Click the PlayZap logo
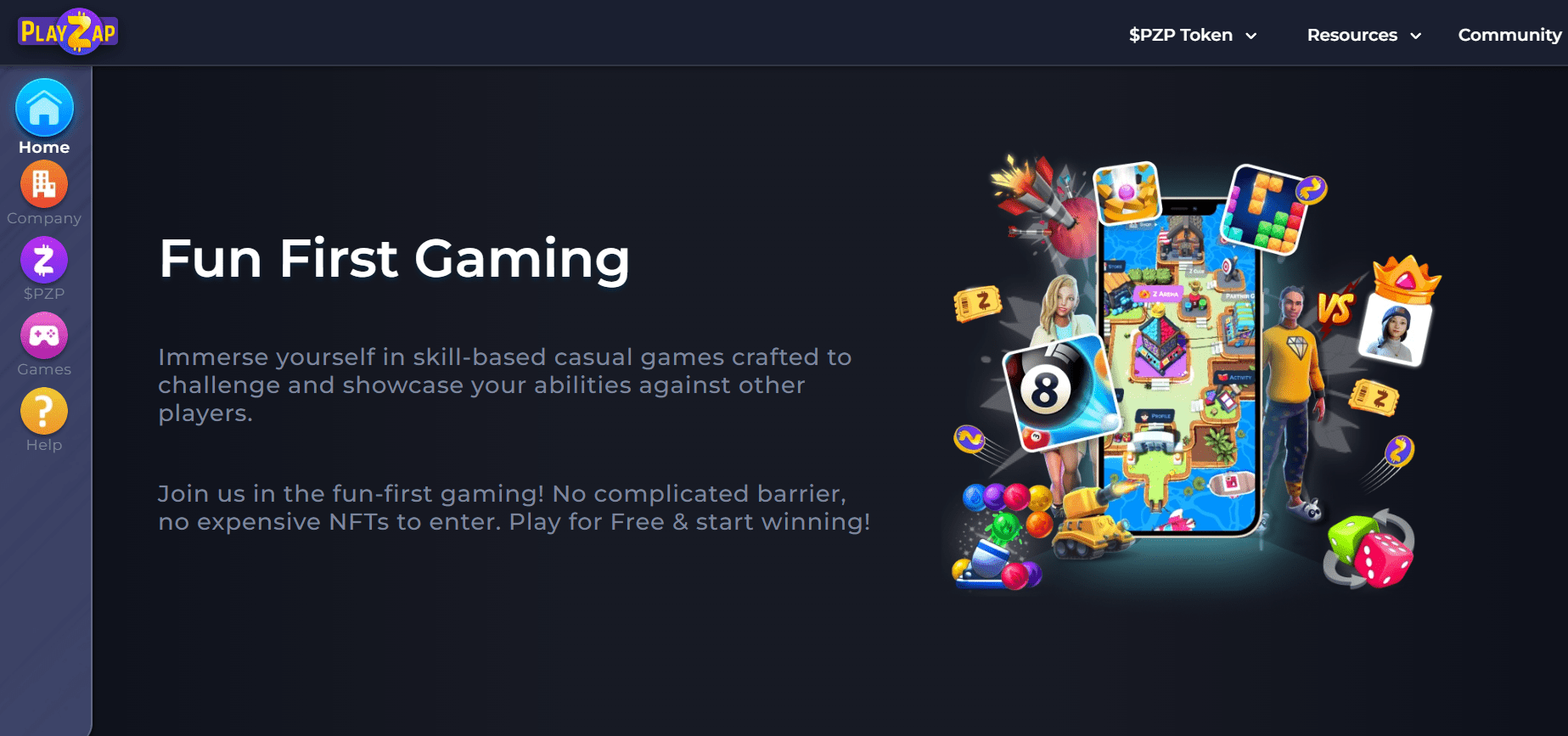Viewport: 1568px width, 736px height. tap(68, 32)
